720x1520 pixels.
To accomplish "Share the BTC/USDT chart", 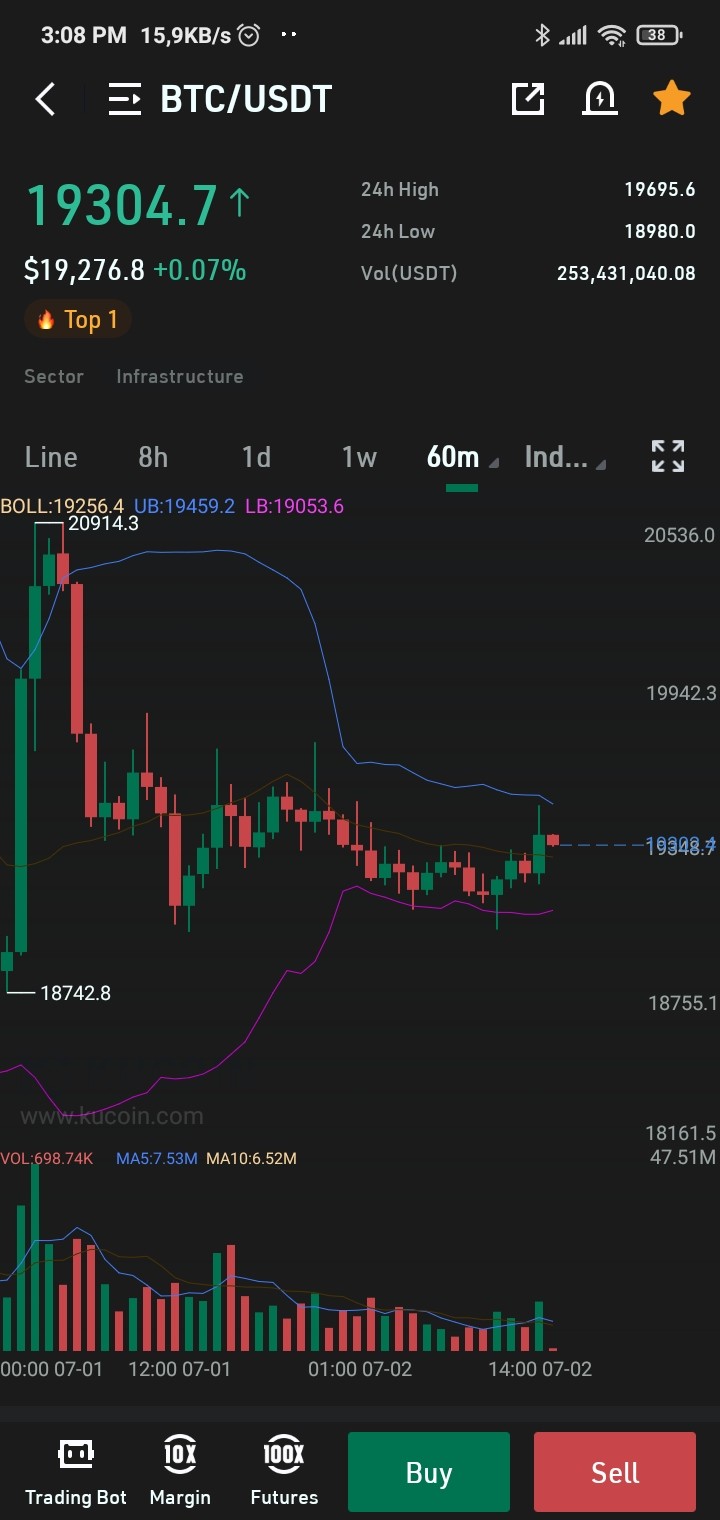I will click(x=528, y=98).
